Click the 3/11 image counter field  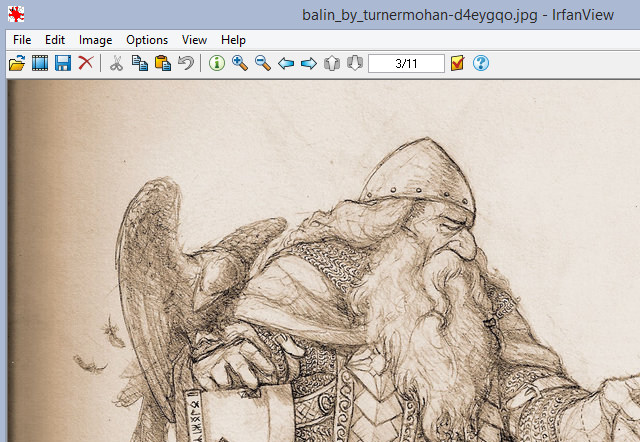click(x=406, y=63)
